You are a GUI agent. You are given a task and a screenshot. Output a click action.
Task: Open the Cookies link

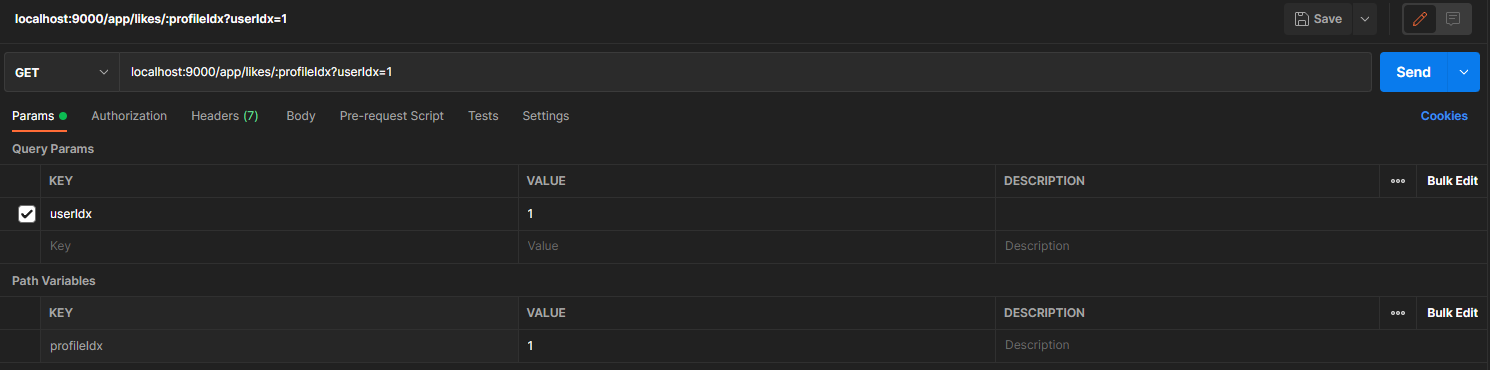(1444, 116)
